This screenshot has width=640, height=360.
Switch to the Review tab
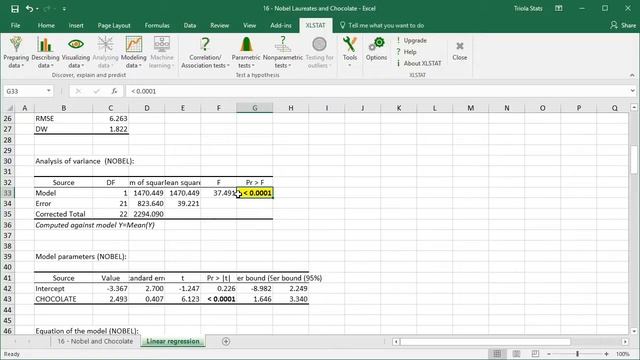click(x=220, y=25)
